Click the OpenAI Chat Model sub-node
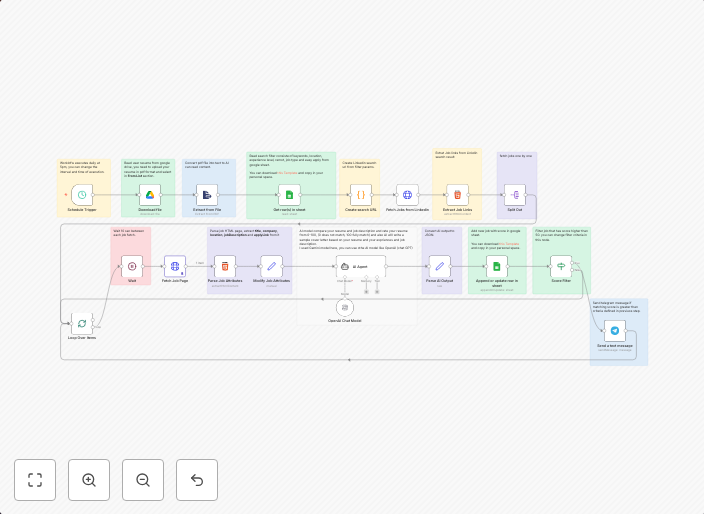 point(345,307)
